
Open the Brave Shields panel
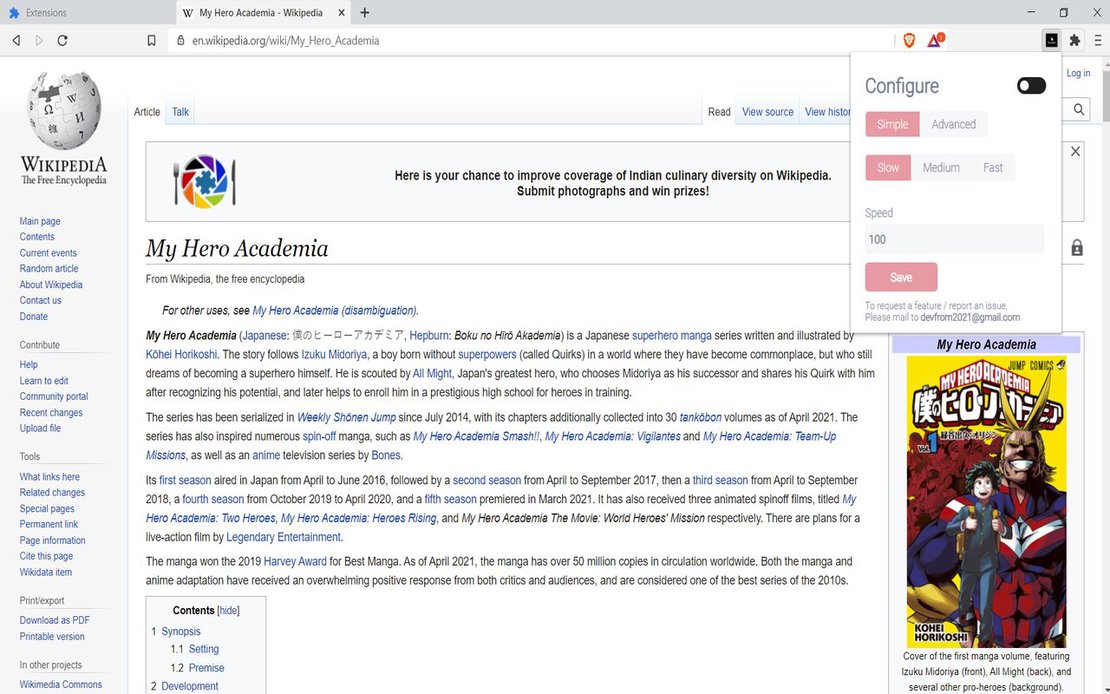[x=909, y=40]
